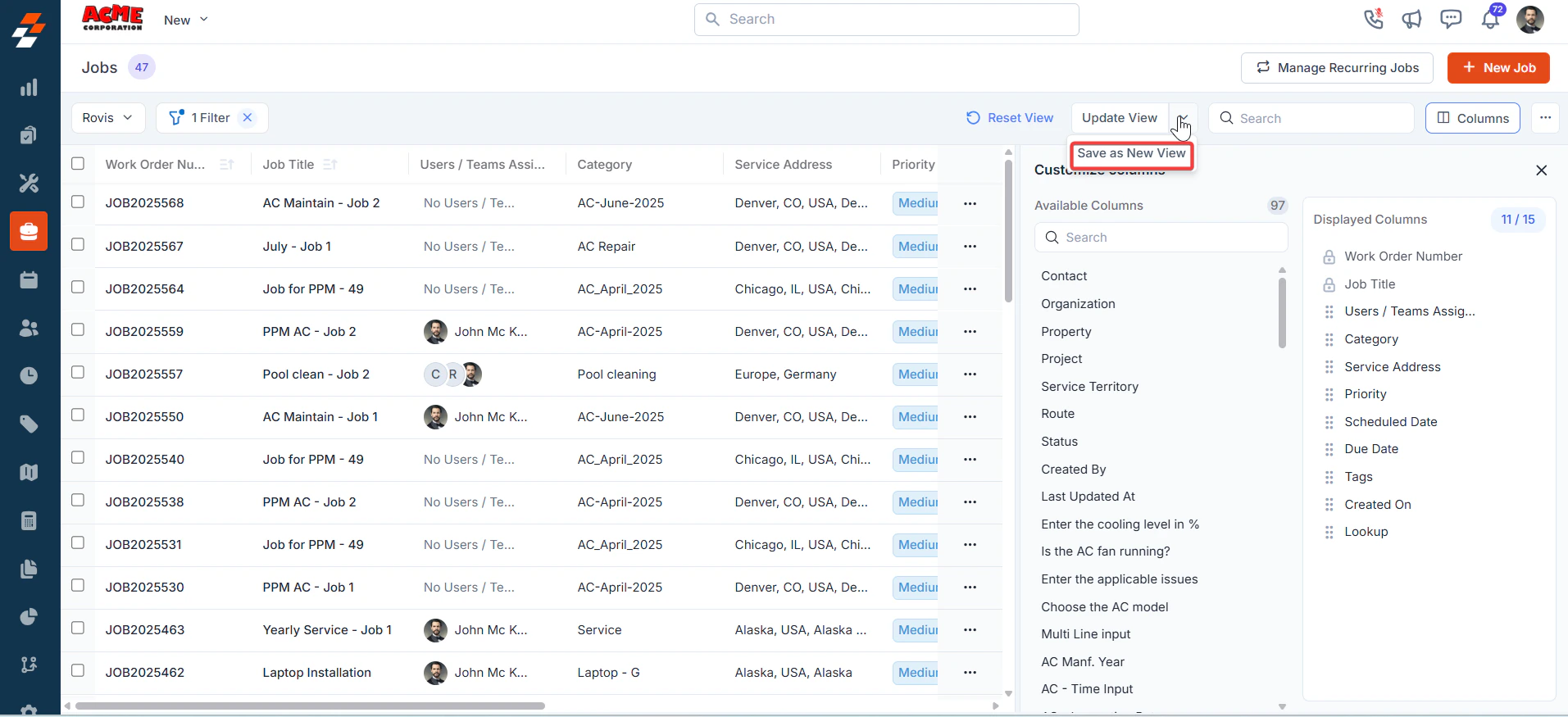Open the notifications bell with badge 72
This screenshot has height=717, width=1568.
[1491, 18]
